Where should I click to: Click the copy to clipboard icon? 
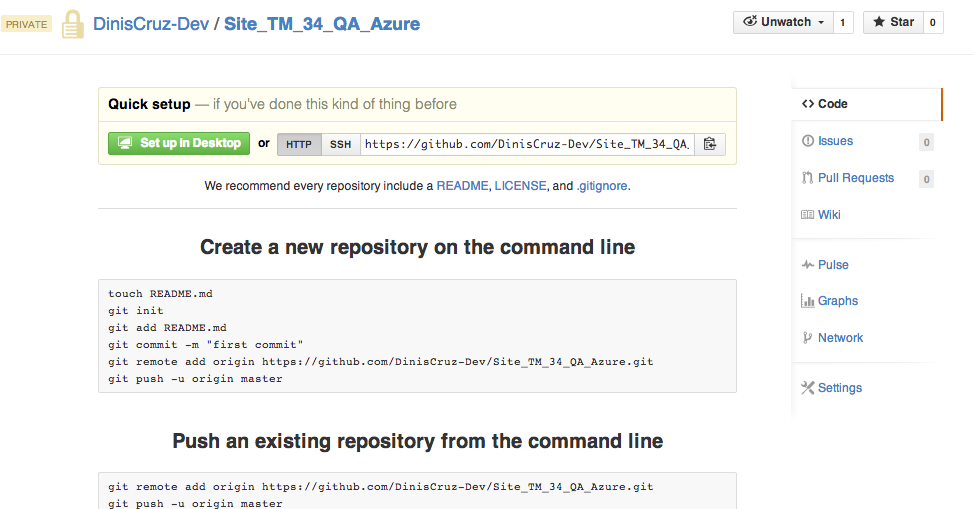click(x=709, y=144)
